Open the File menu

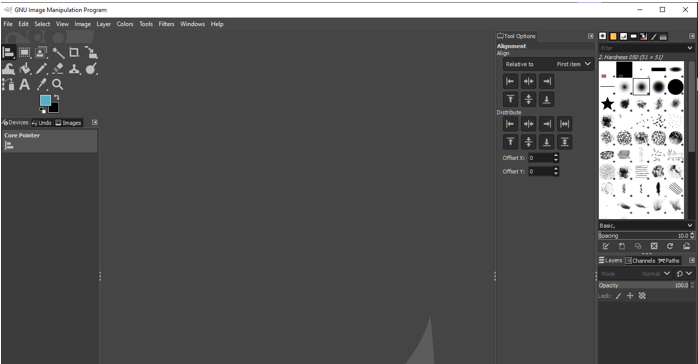click(x=8, y=24)
